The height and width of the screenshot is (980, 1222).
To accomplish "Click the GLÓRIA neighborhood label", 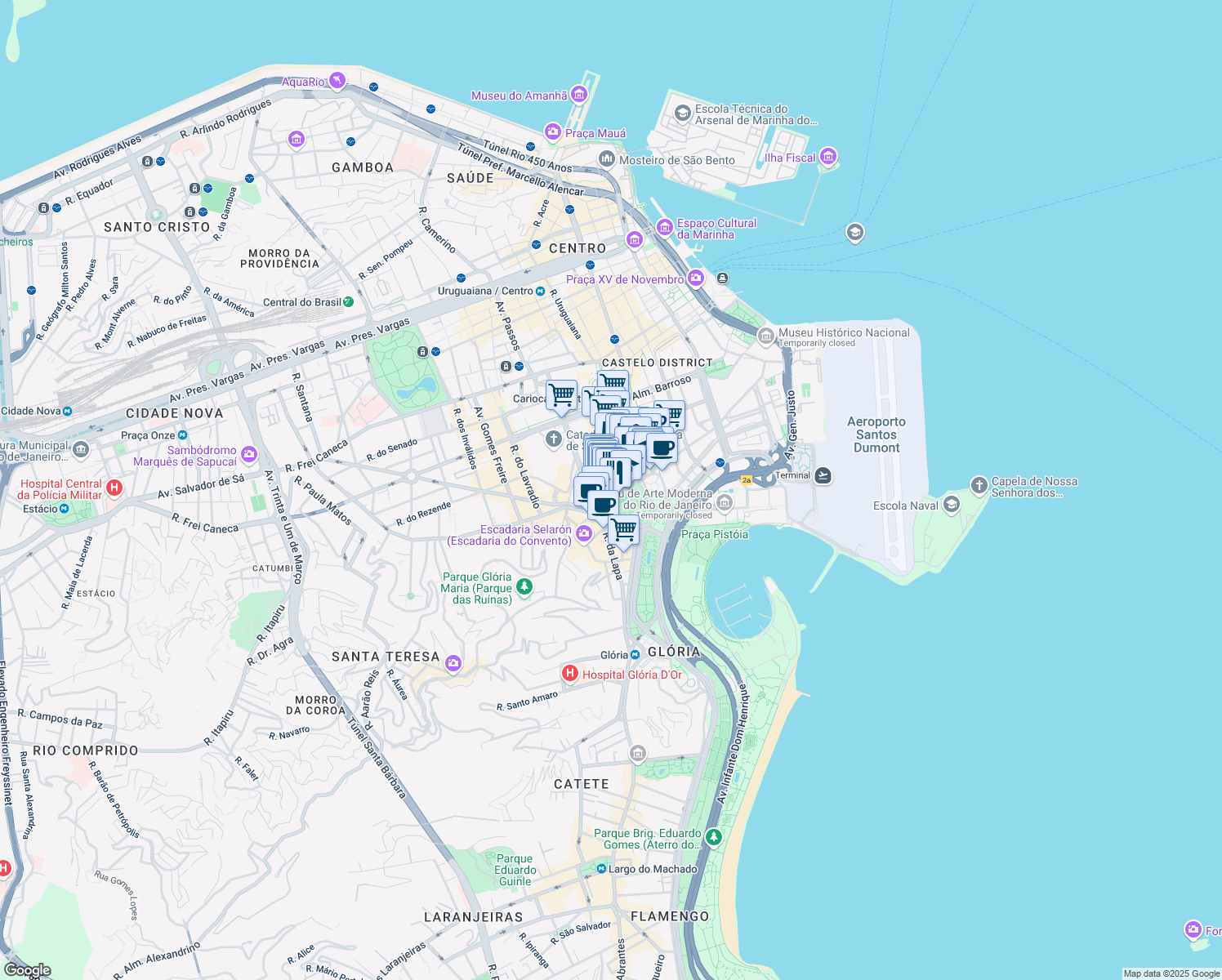I will 674,652.
